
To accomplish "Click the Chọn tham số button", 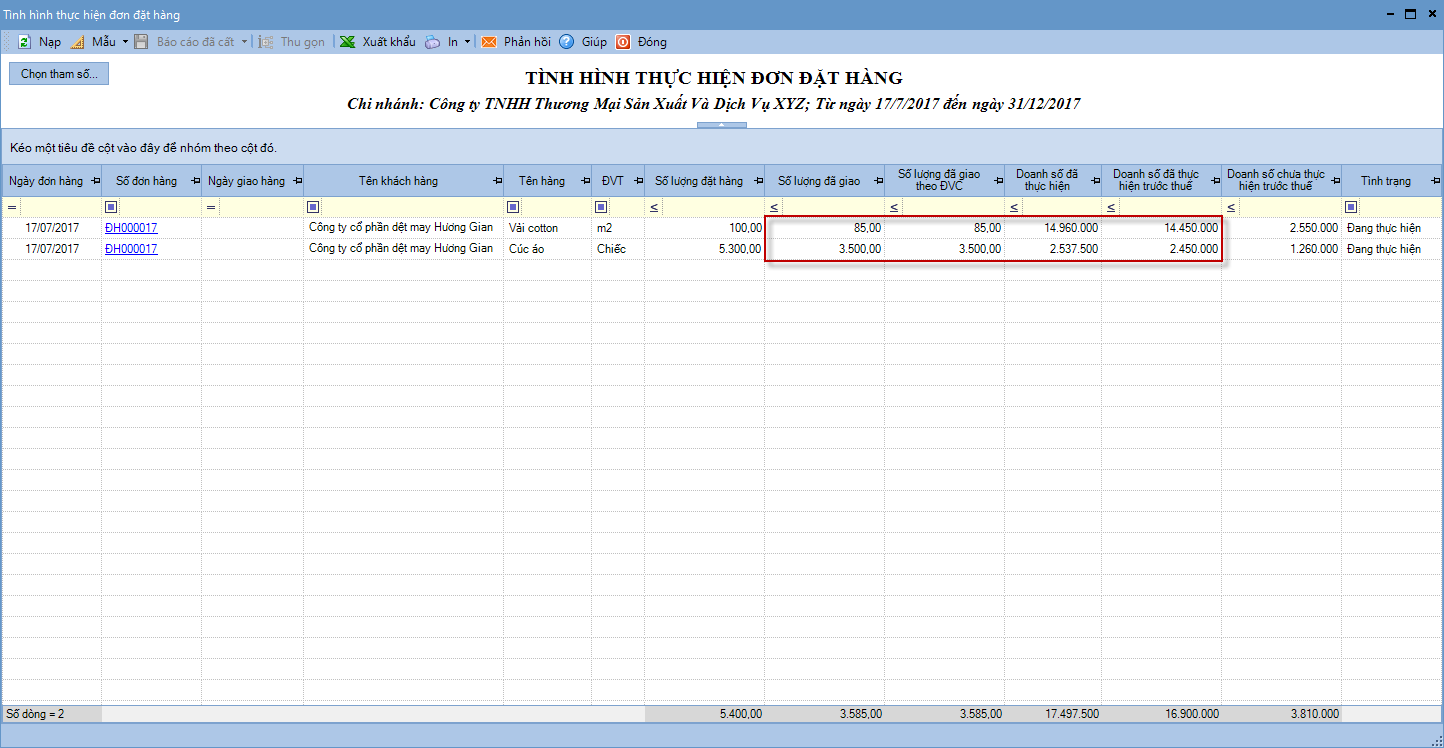I will 59,74.
